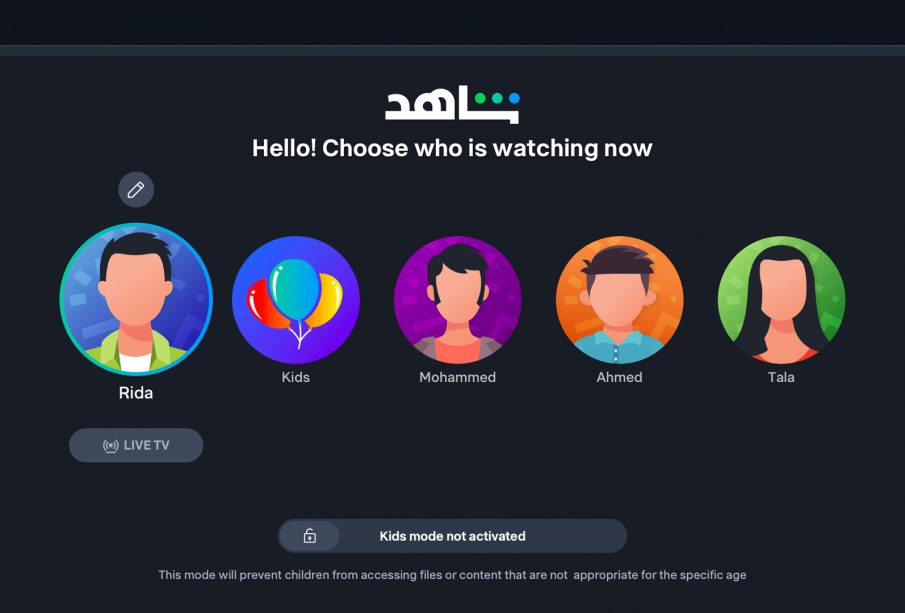
Task: Click the blue dot in the Shahid logo
Action: tap(514, 98)
